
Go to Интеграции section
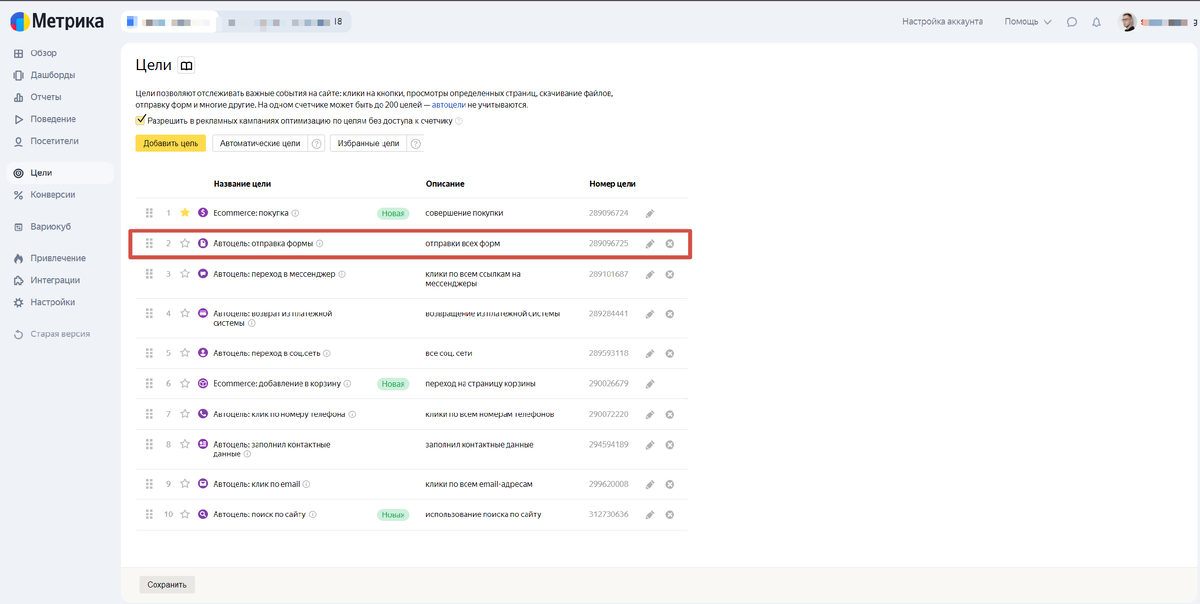55,280
